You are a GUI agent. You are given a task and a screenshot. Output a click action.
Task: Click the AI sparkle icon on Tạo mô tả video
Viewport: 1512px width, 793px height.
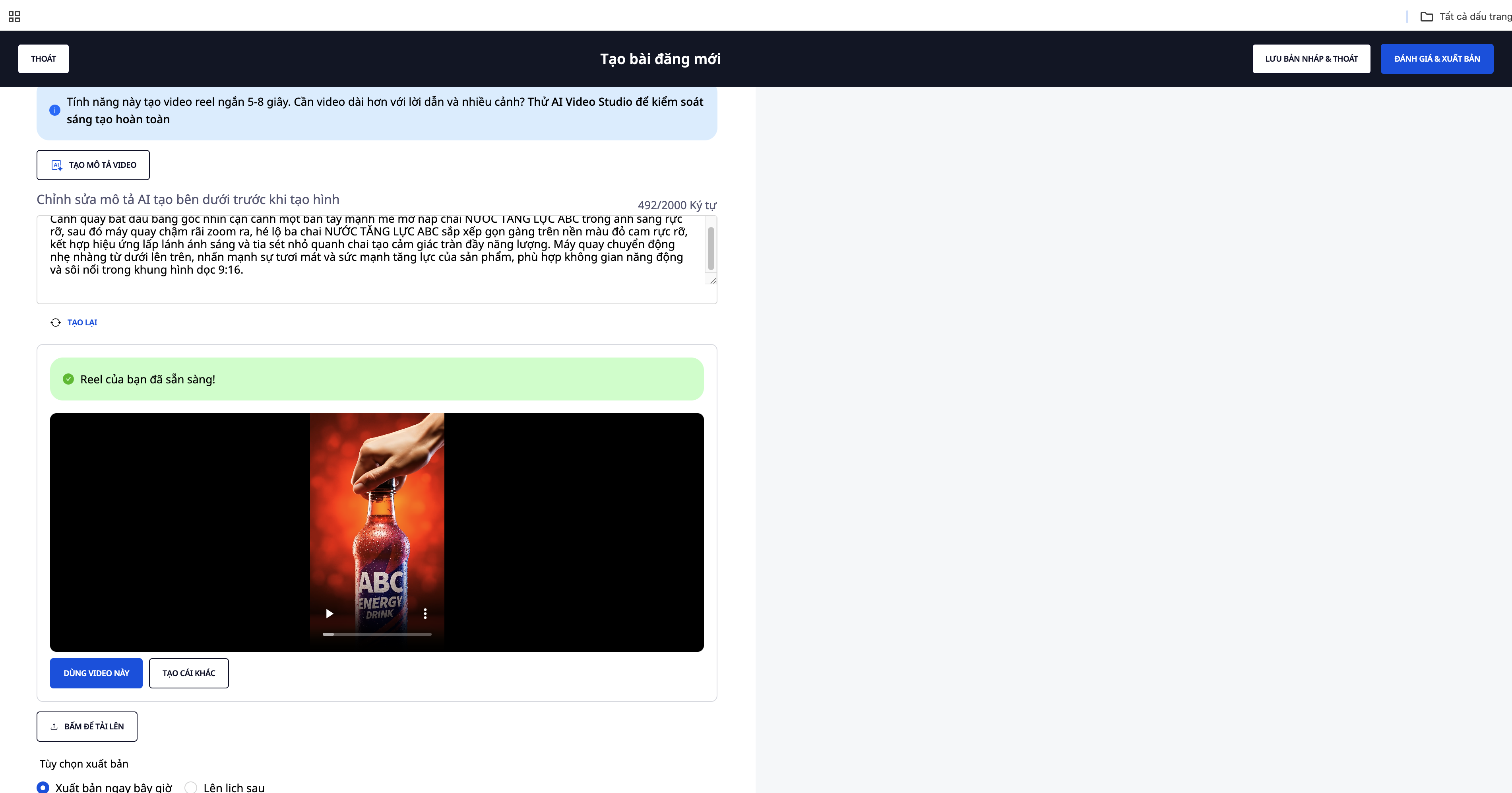pos(57,165)
